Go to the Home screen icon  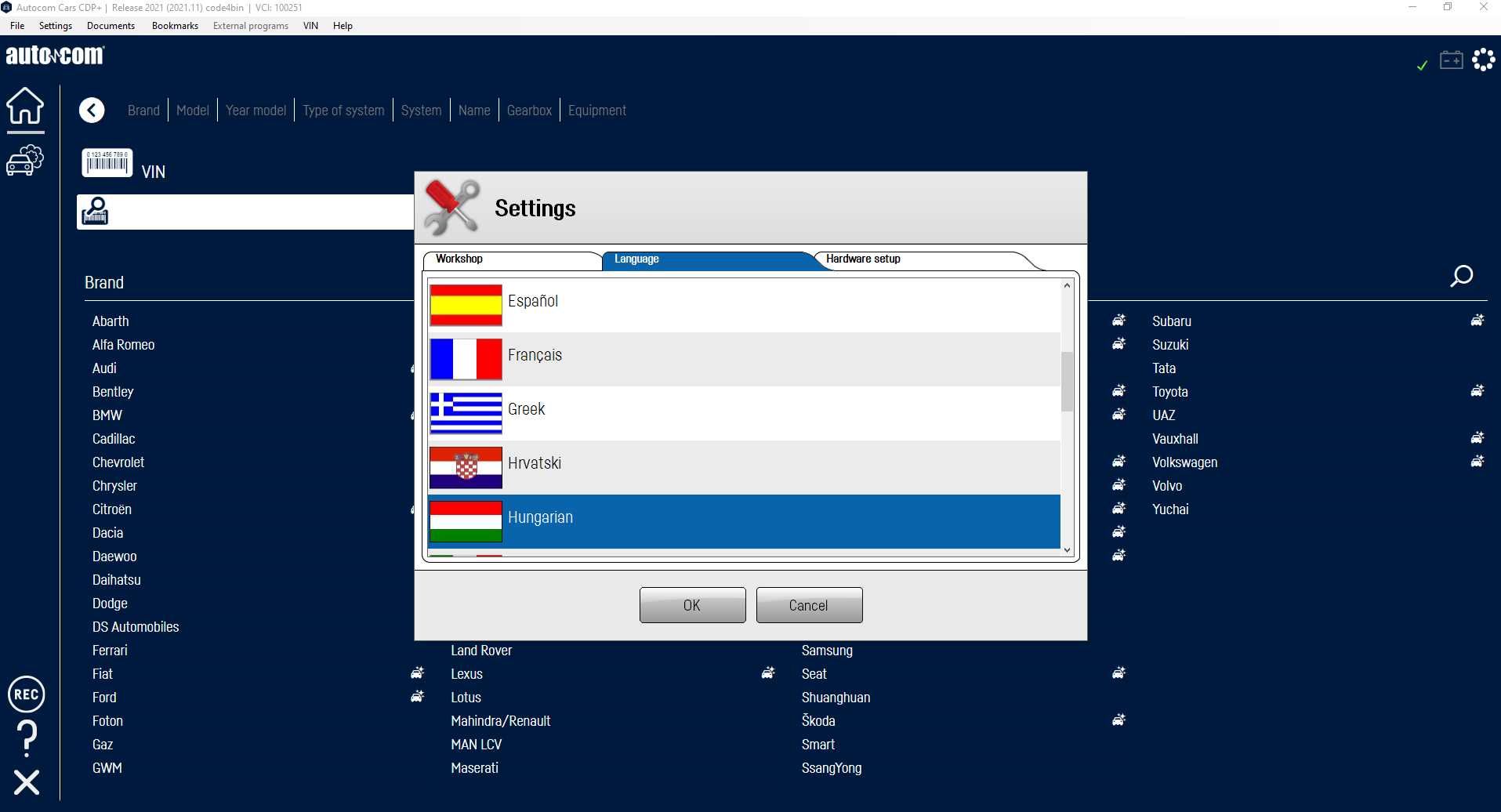click(x=25, y=106)
